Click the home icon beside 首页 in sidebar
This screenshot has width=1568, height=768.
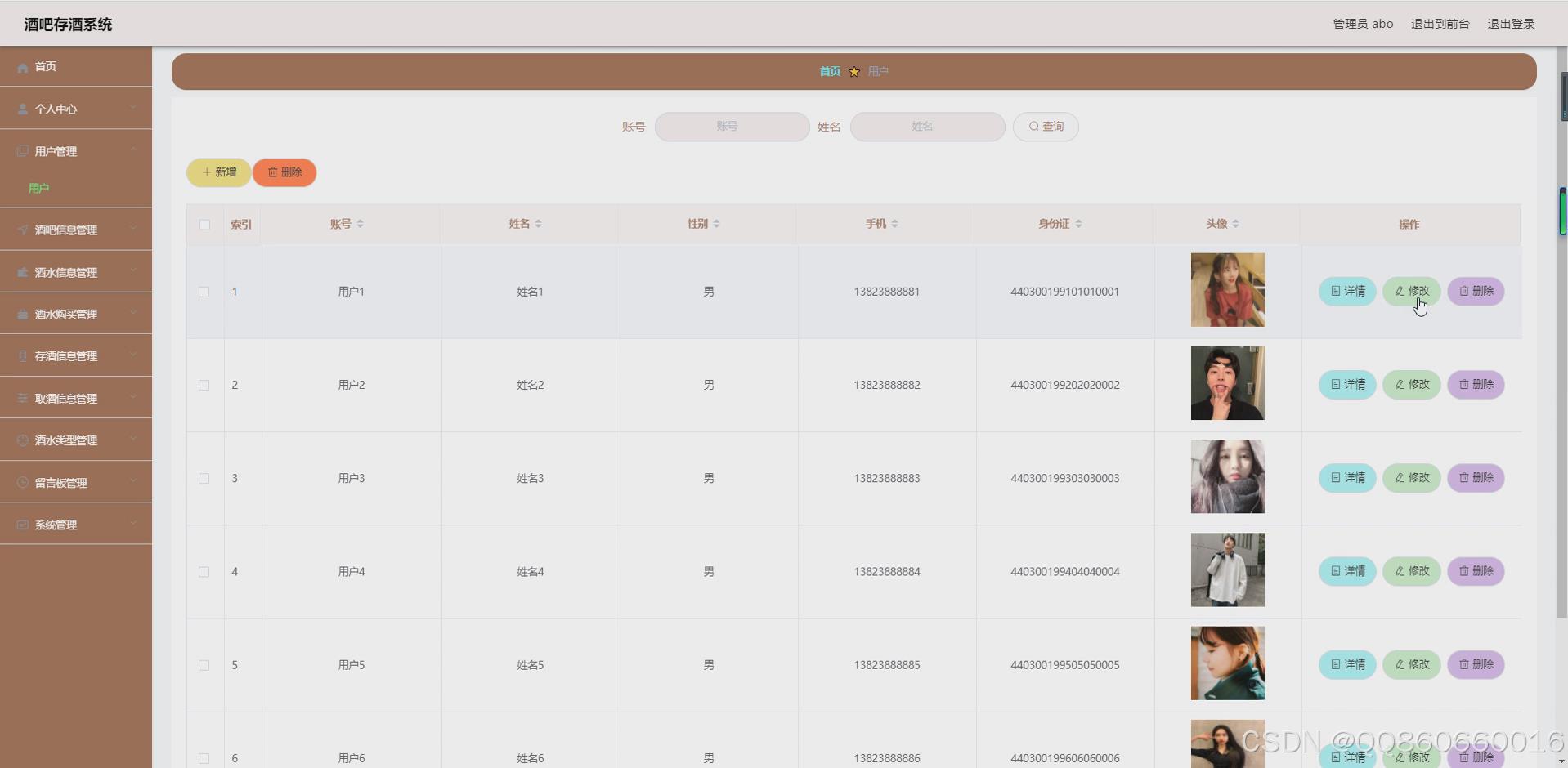click(23, 67)
